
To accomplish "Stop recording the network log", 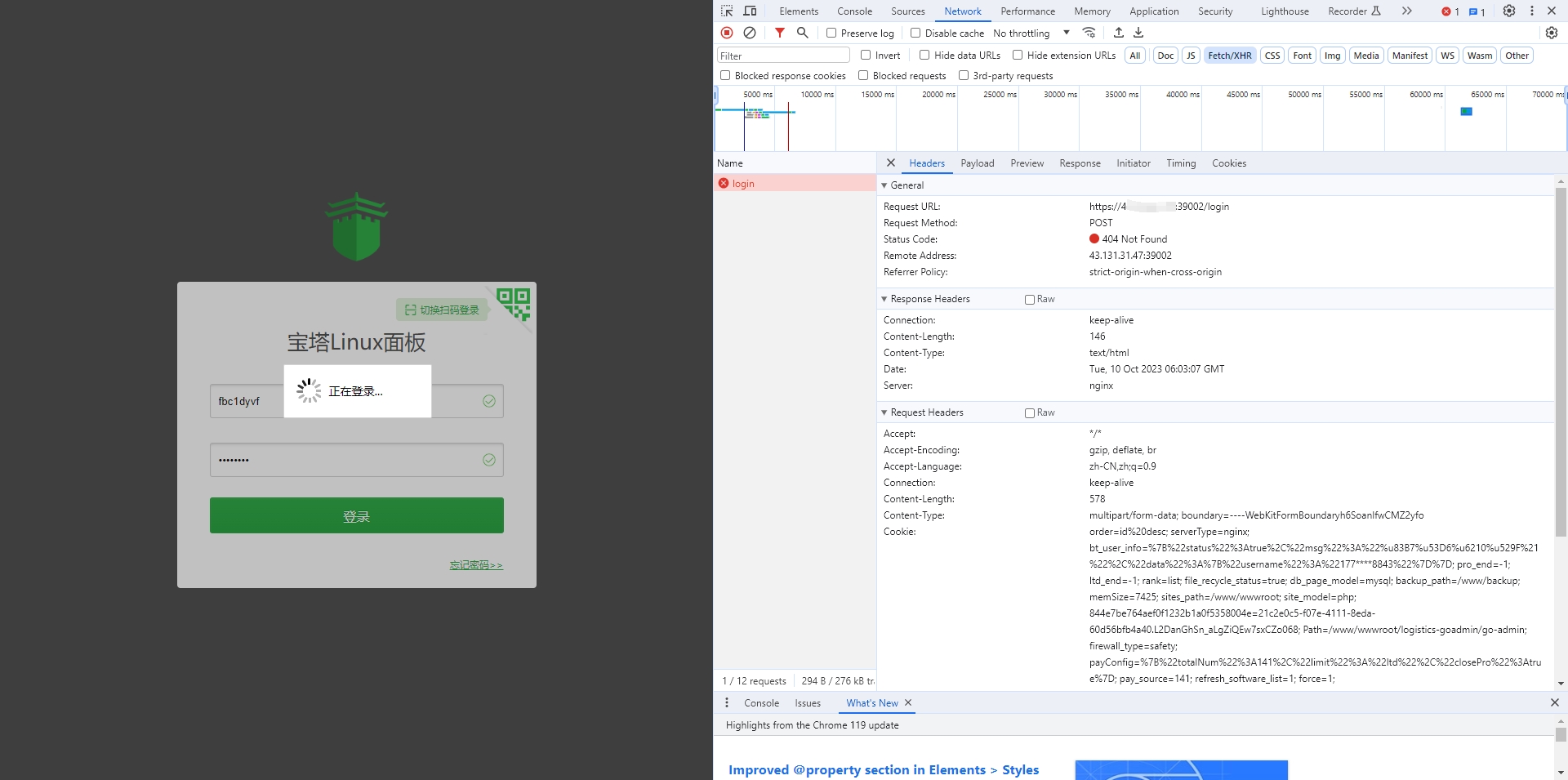I will (727, 33).
